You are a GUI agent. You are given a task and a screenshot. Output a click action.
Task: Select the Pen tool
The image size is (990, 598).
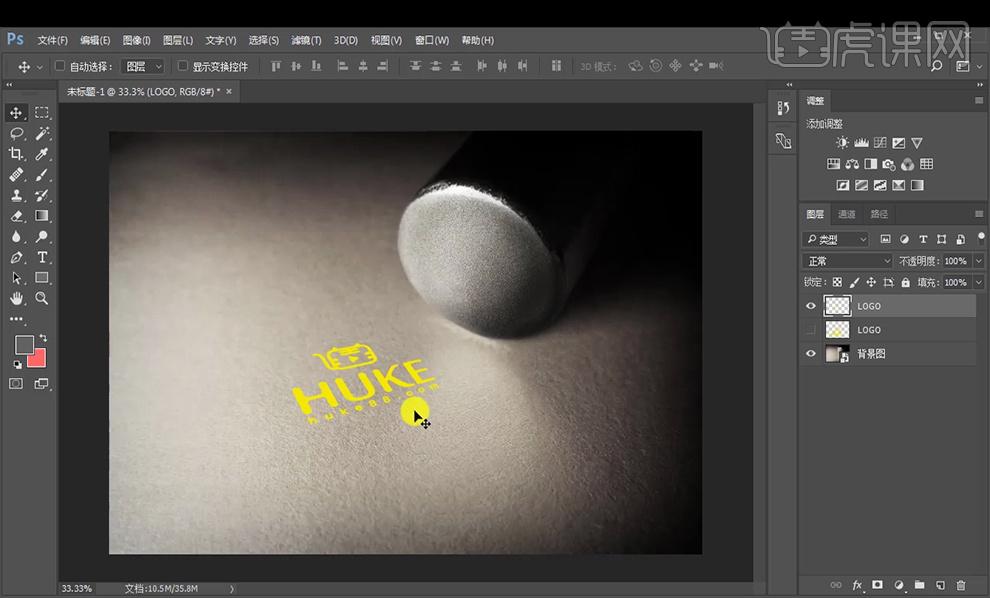pos(16,258)
